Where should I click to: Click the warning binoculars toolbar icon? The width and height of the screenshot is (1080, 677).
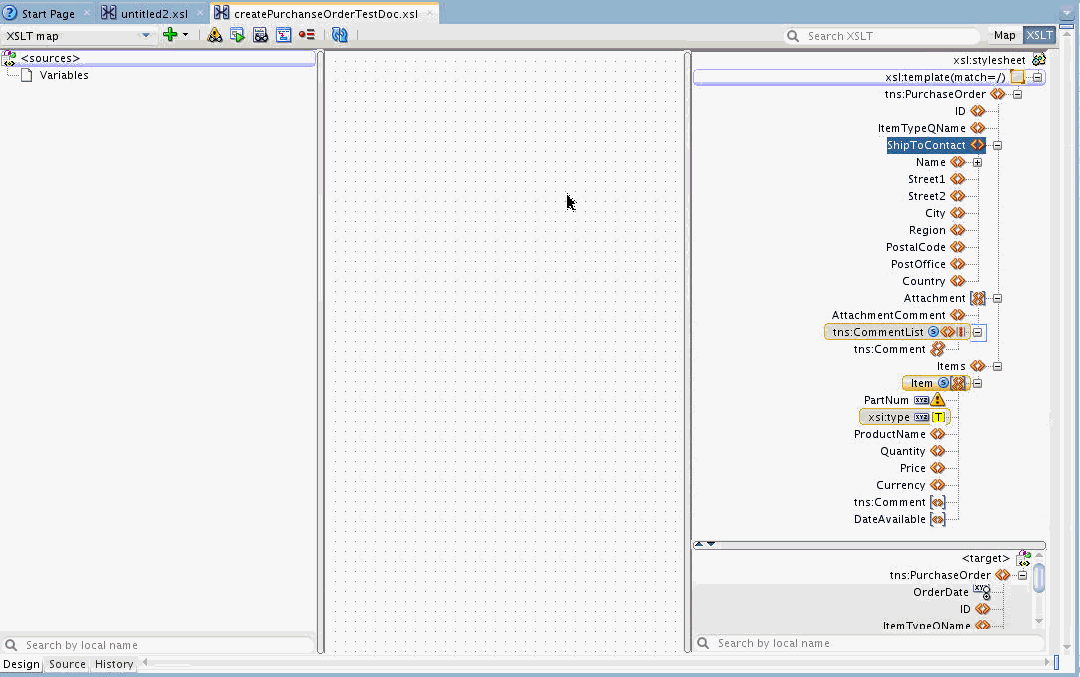point(215,35)
